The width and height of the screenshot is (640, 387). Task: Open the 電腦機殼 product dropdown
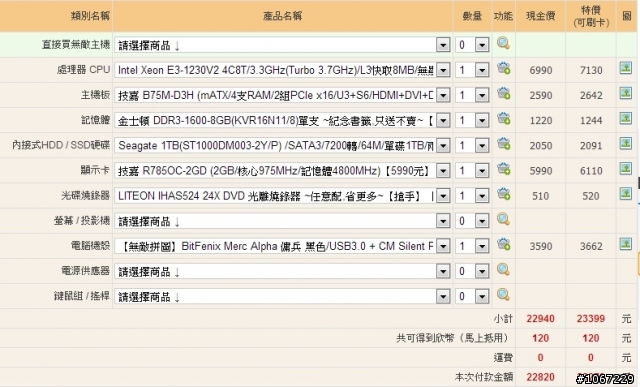pos(282,247)
